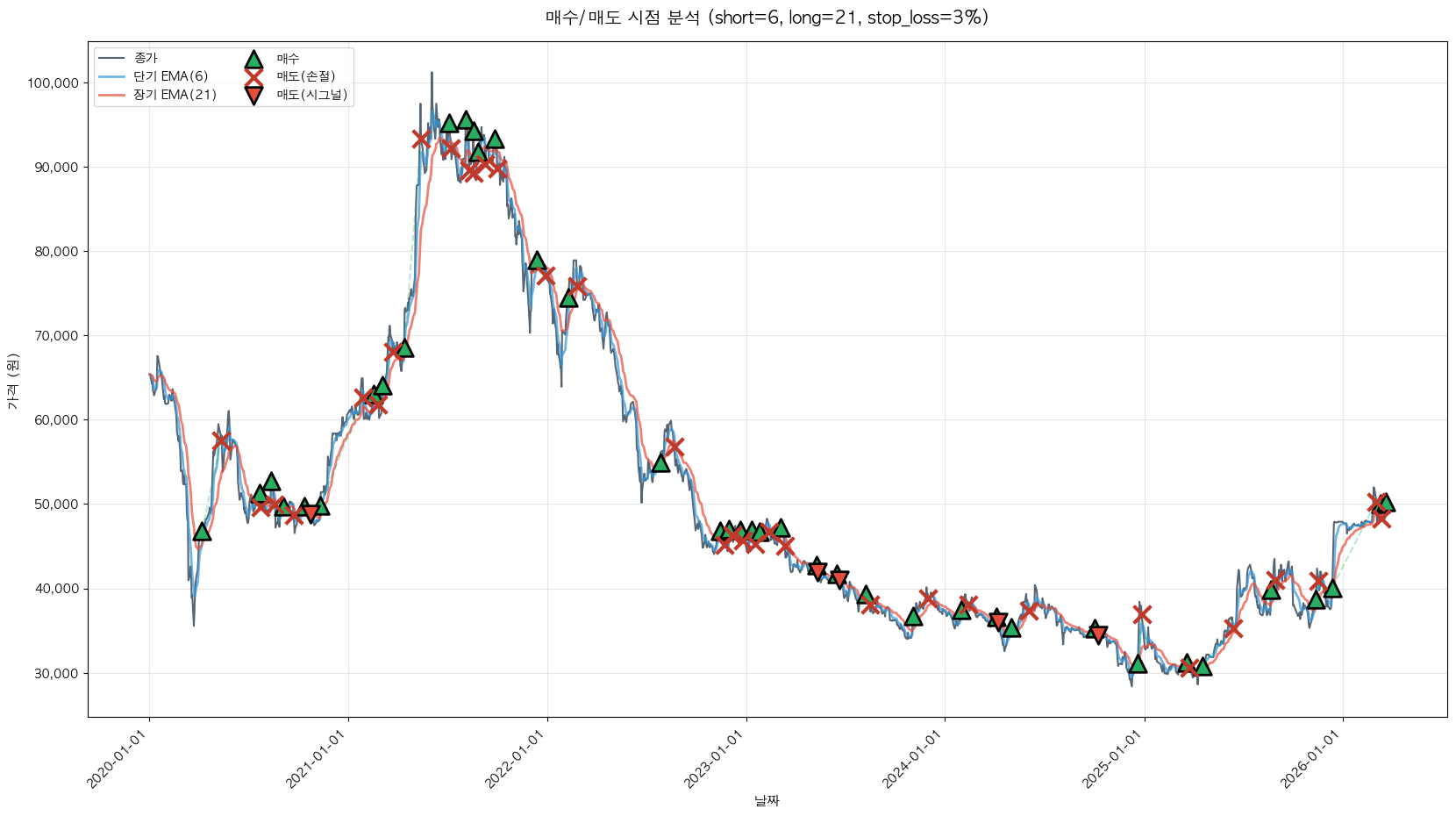
Task: Select the 장기 EMA(21) legend label
Action: coord(175,95)
